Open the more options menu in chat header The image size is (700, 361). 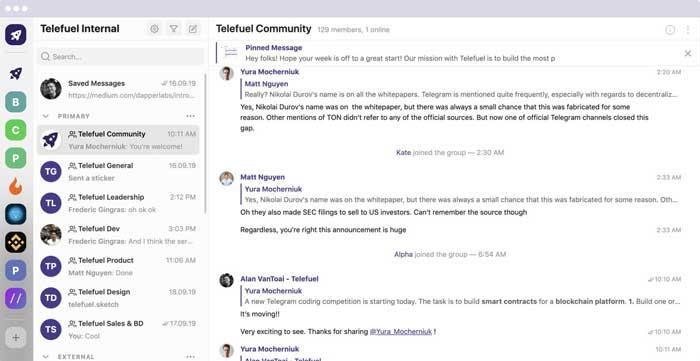point(688,29)
